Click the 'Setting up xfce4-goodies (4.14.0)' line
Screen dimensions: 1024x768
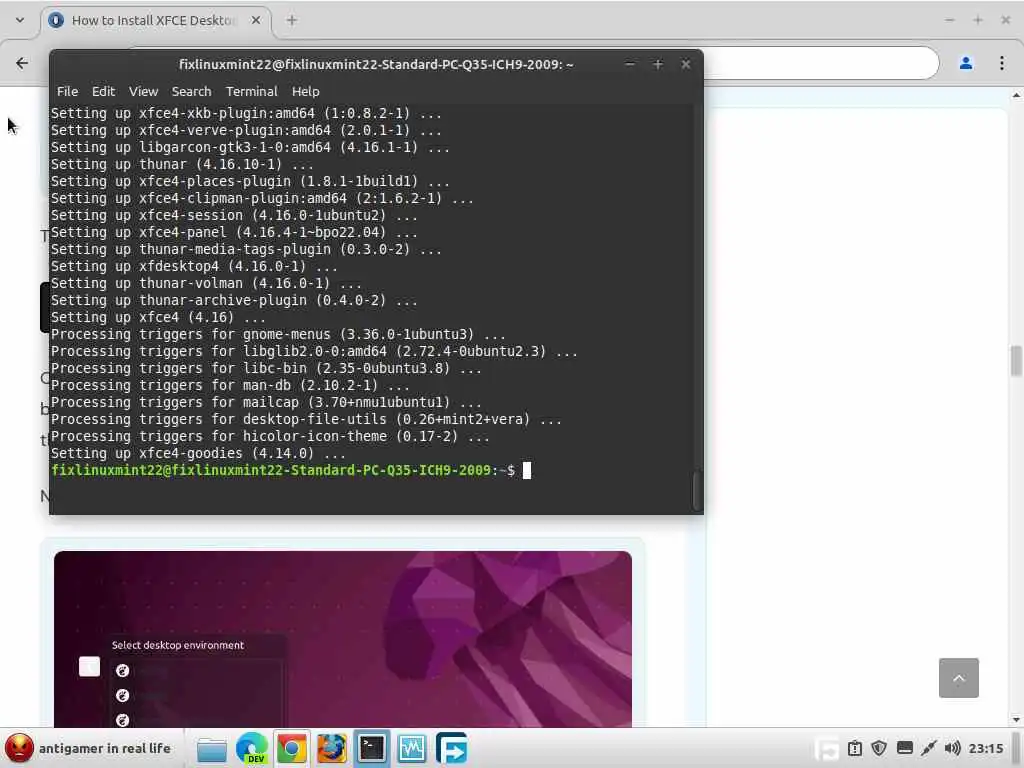tap(199, 453)
